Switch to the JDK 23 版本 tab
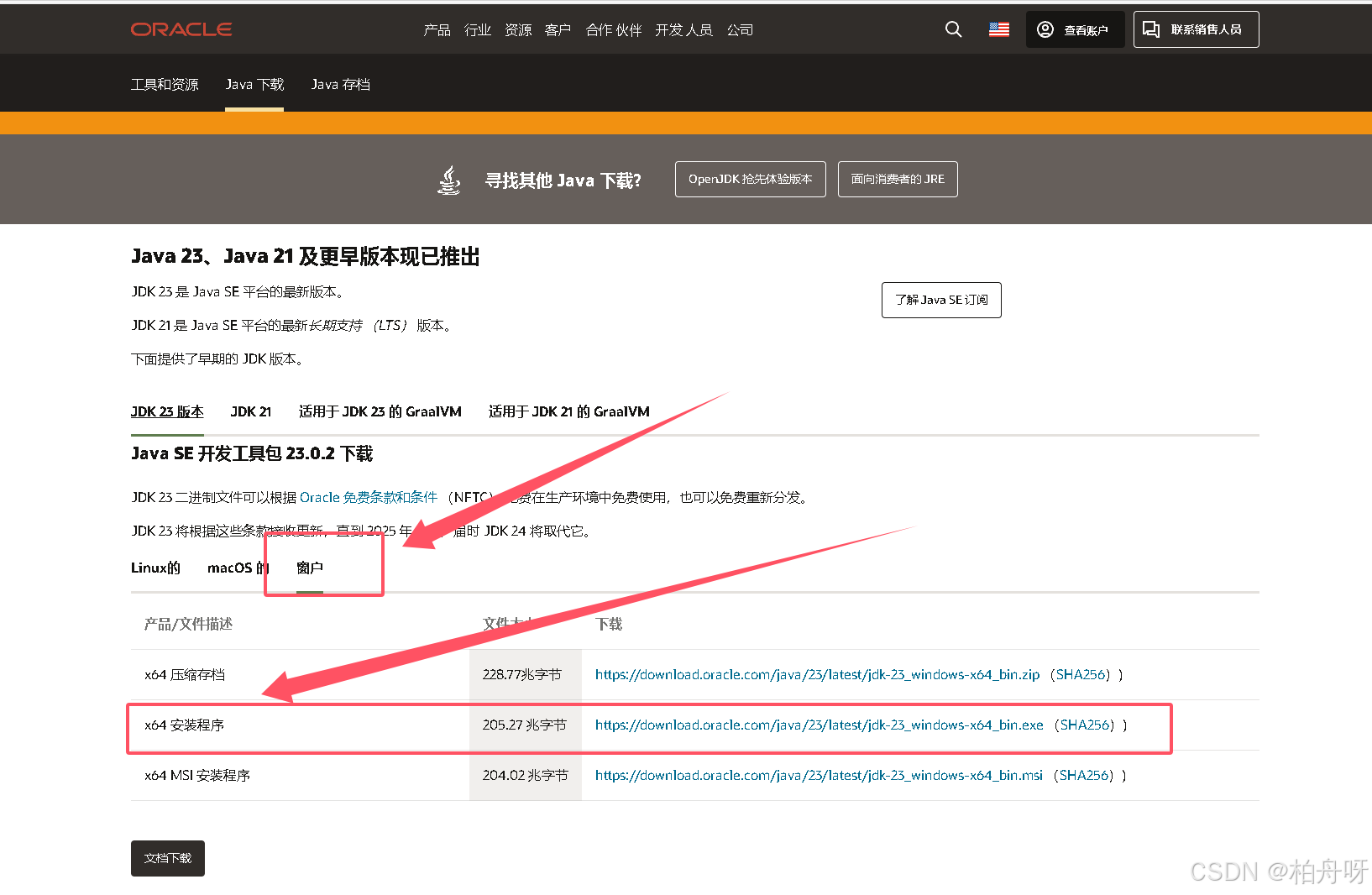This screenshot has height=895, width=1372. click(x=167, y=411)
